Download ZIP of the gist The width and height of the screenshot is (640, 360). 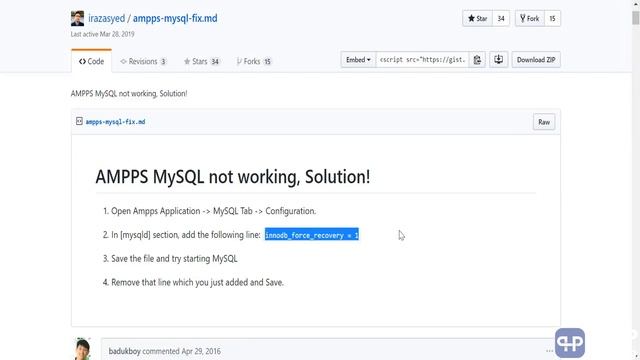coord(536,60)
